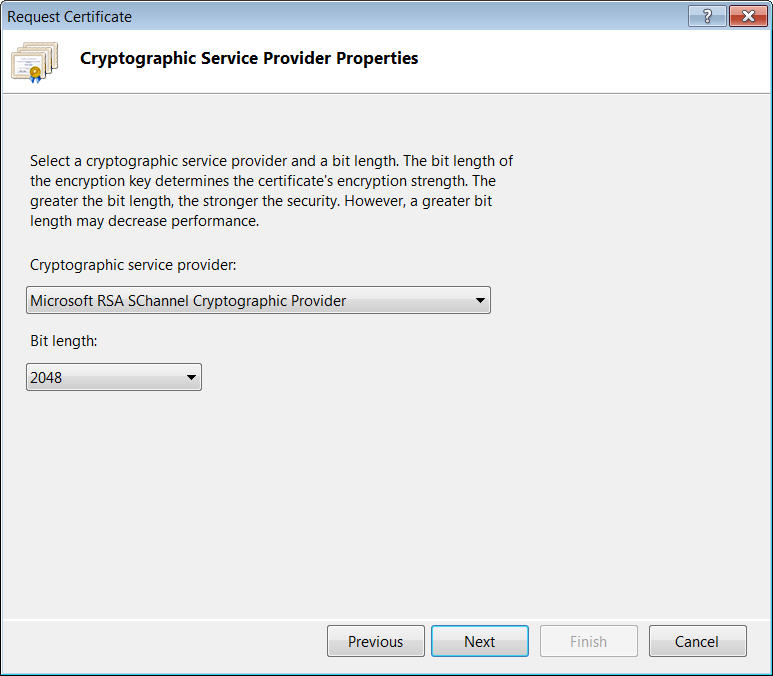Click the Cryptographic Service Provider Properties heading
Screen dimensions: 773x676
pyautogui.click(x=249, y=58)
